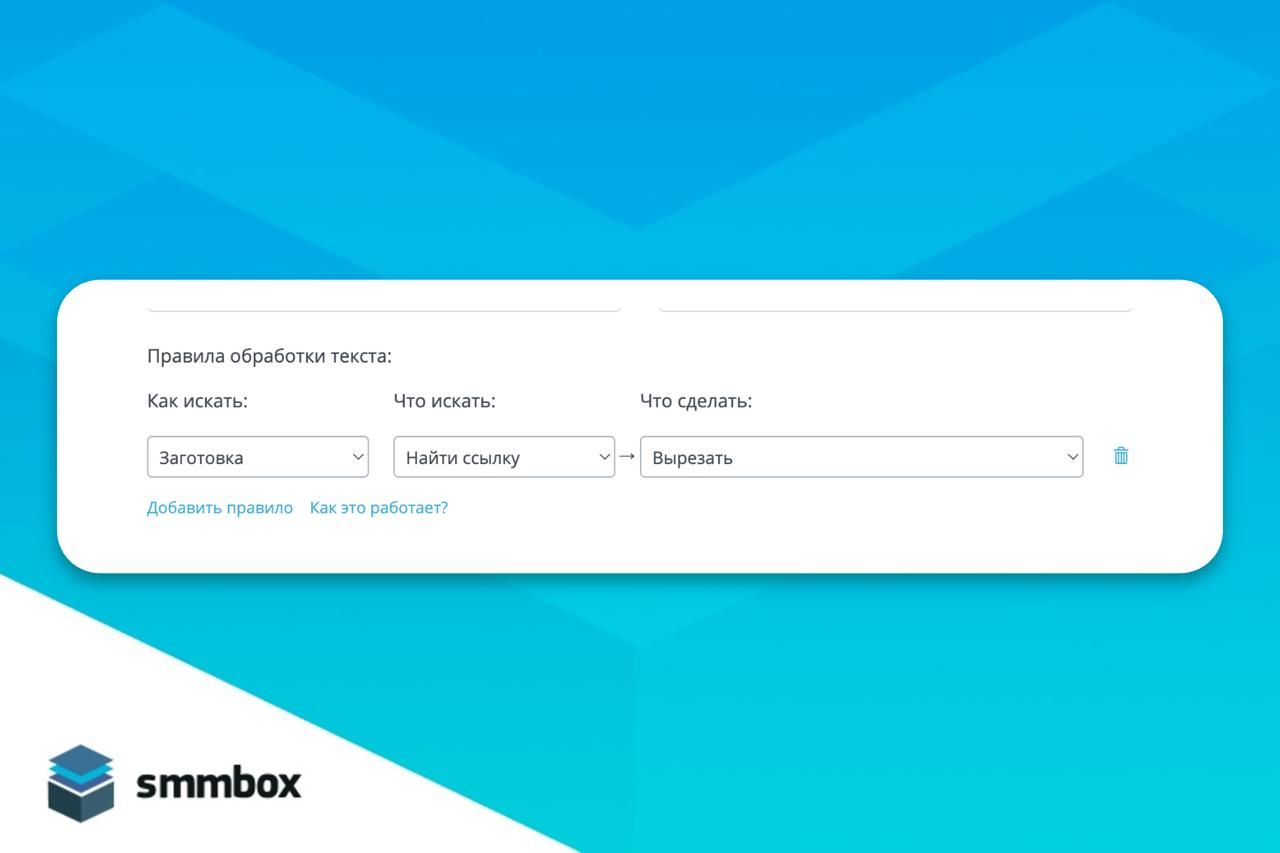Click the smmbox wordmark text
1280x853 pixels.
click(x=218, y=784)
